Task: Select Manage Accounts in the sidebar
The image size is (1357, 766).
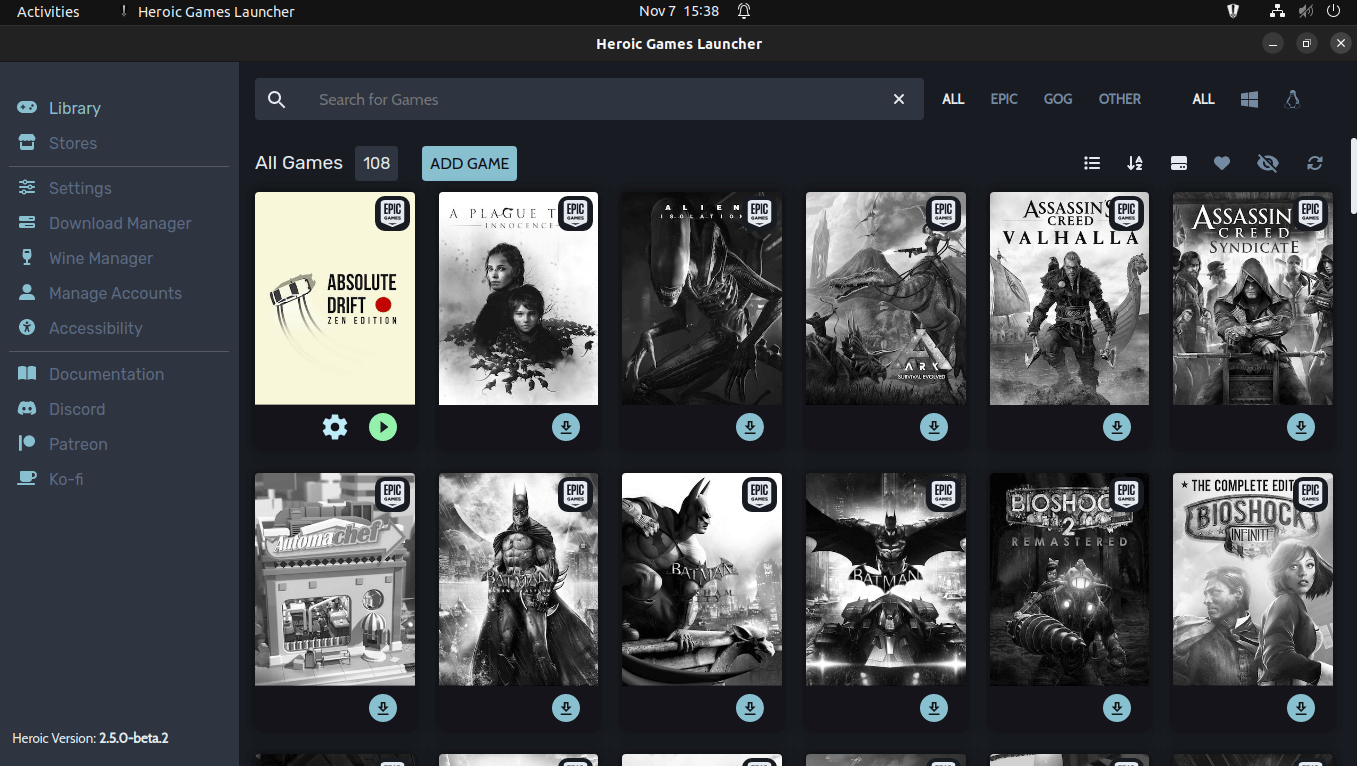Action: (115, 292)
